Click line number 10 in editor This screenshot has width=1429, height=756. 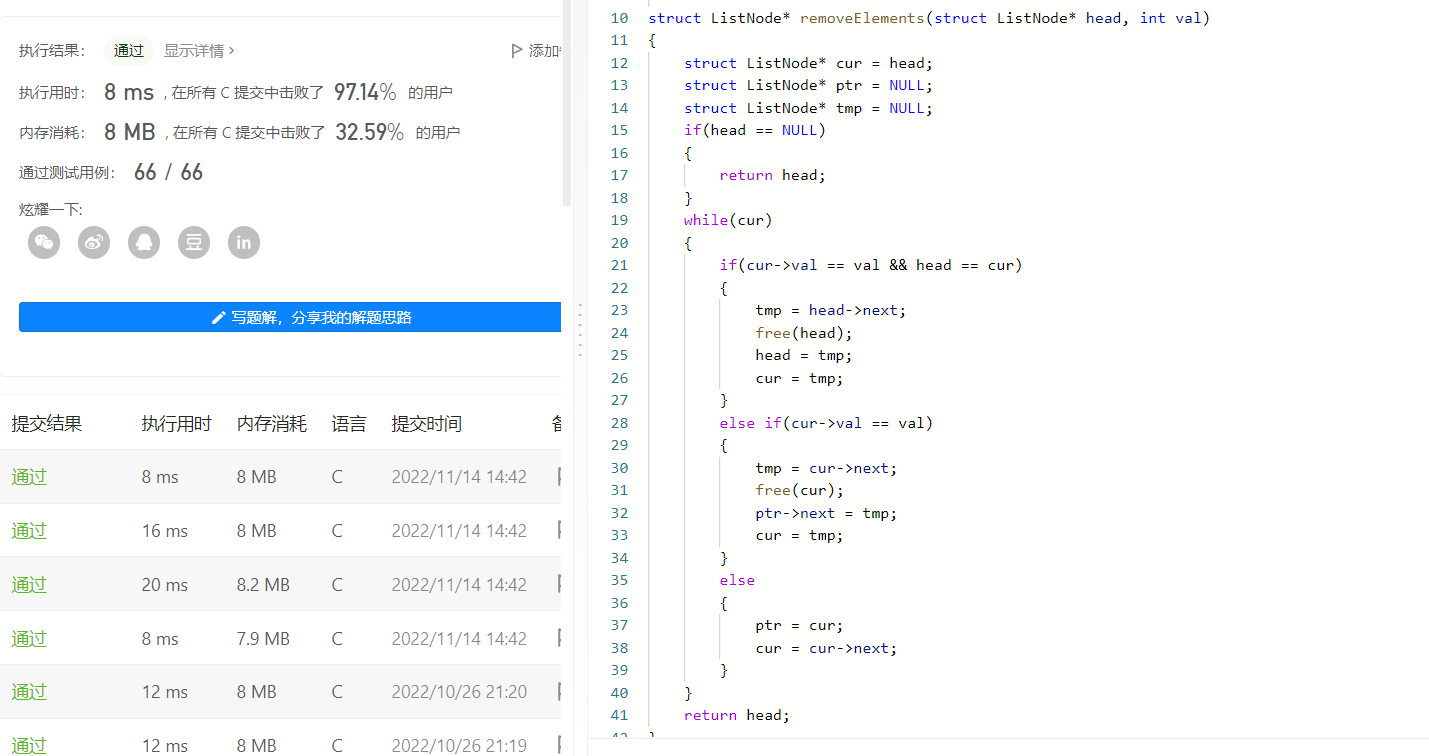619,18
